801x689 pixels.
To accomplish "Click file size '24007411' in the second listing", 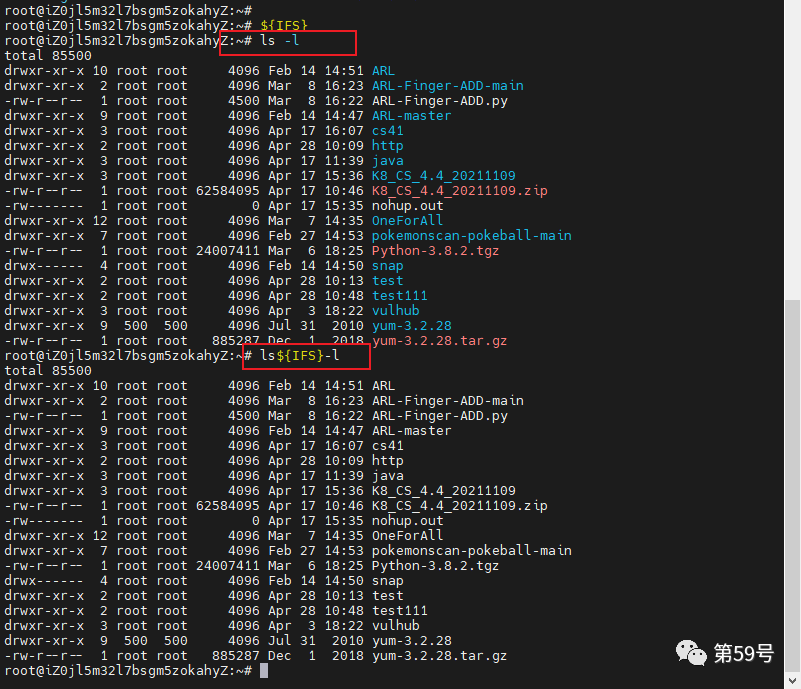I will click(x=227, y=565).
